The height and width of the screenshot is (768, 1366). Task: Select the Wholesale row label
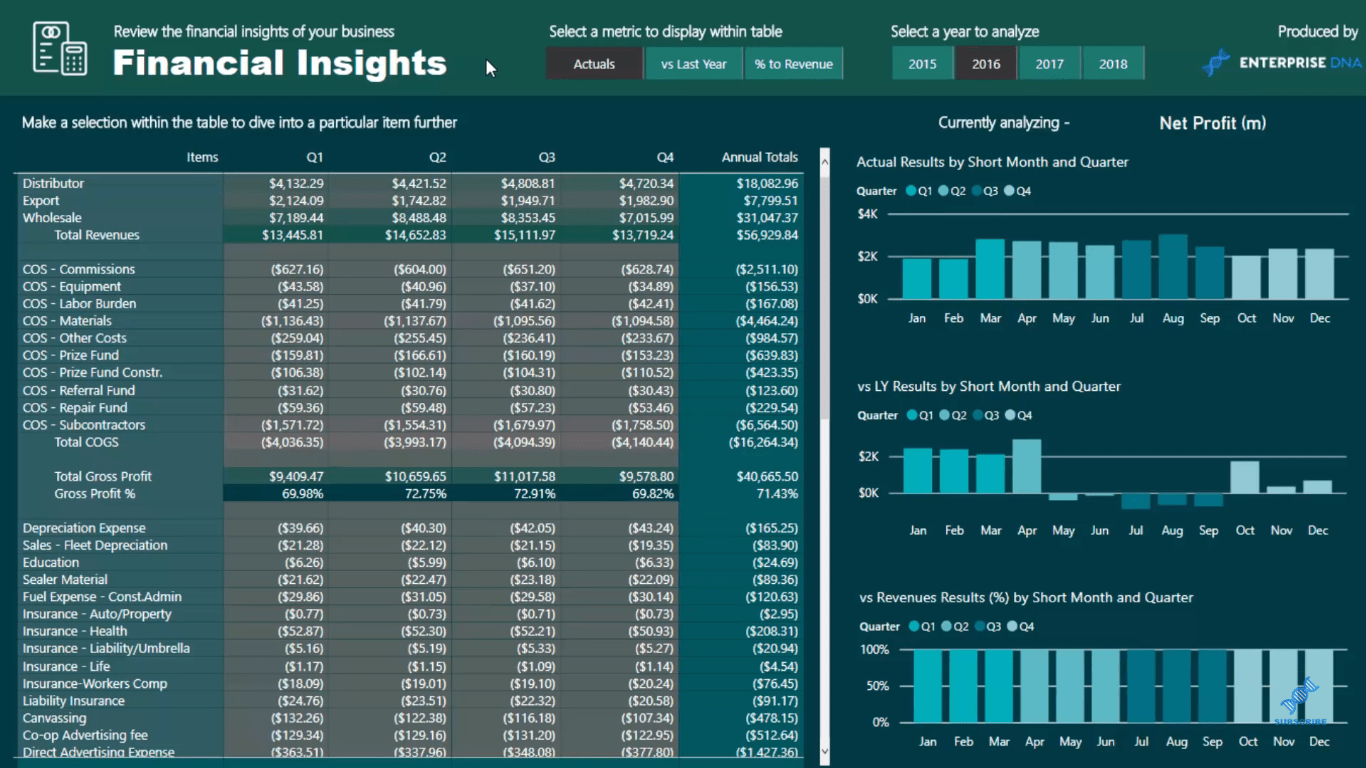tap(52, 218)
